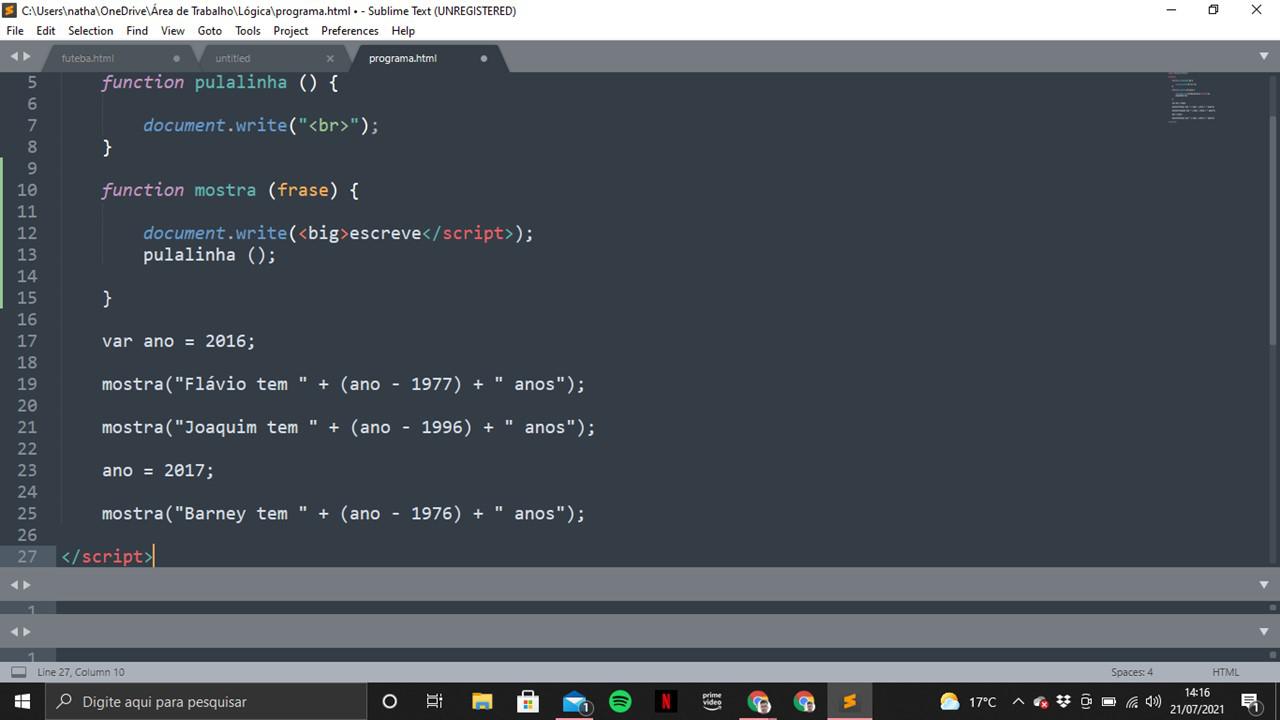Click right tab-scroll arrow of middle pane
Screen dimensions: 1280x720
pos(27,584)
